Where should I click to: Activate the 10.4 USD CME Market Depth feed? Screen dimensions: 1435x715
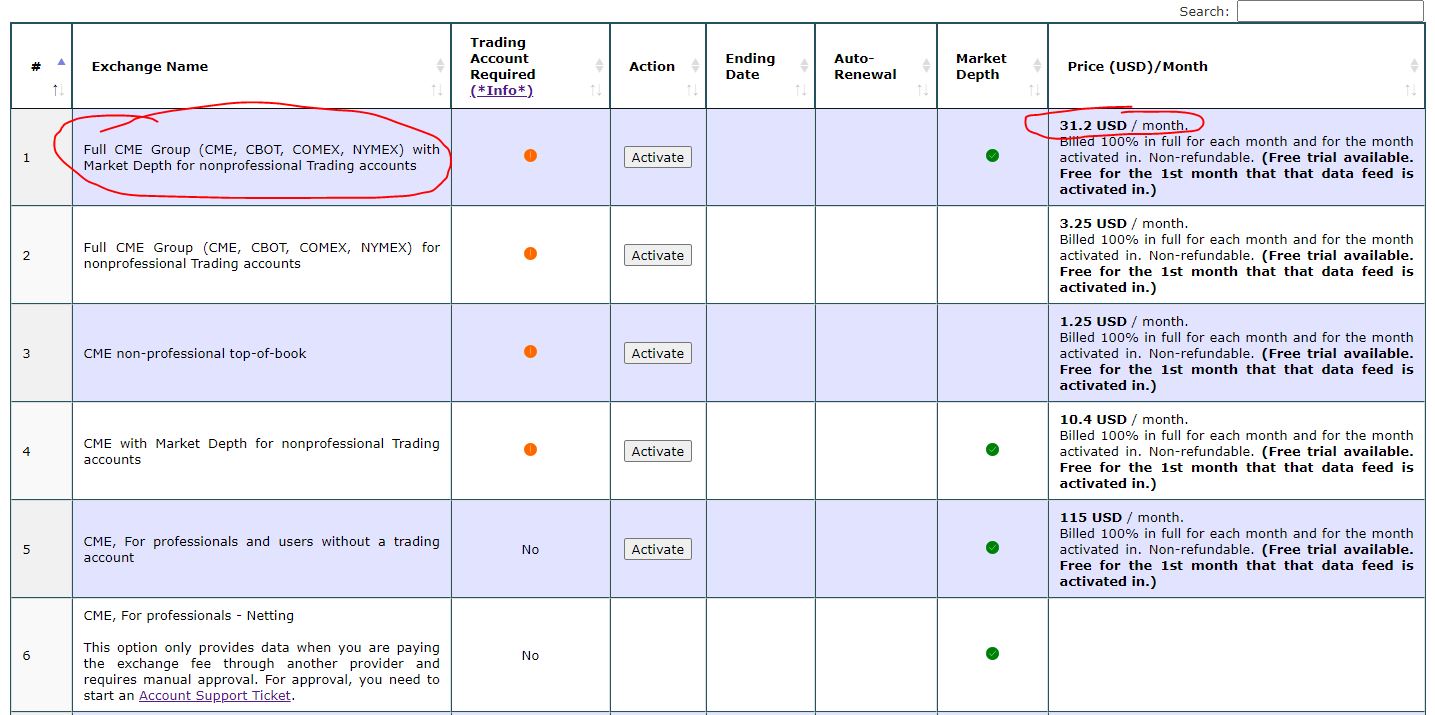(658, 451)
